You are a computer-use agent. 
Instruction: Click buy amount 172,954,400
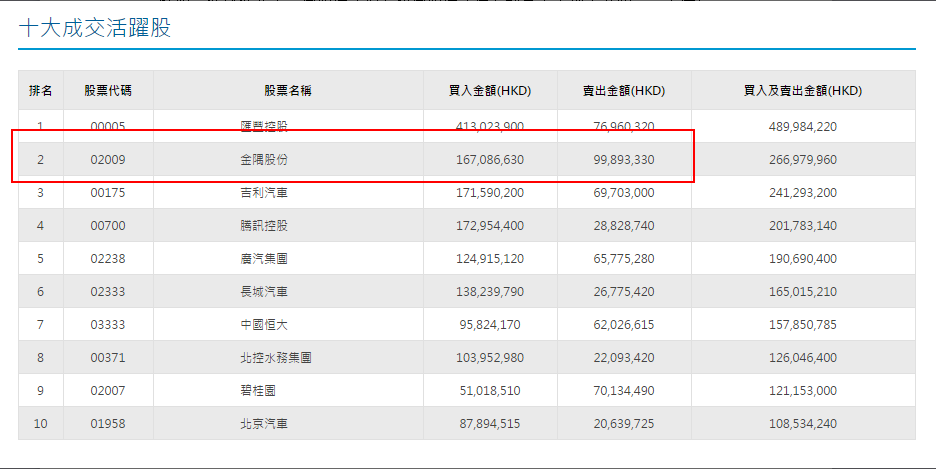490,226
